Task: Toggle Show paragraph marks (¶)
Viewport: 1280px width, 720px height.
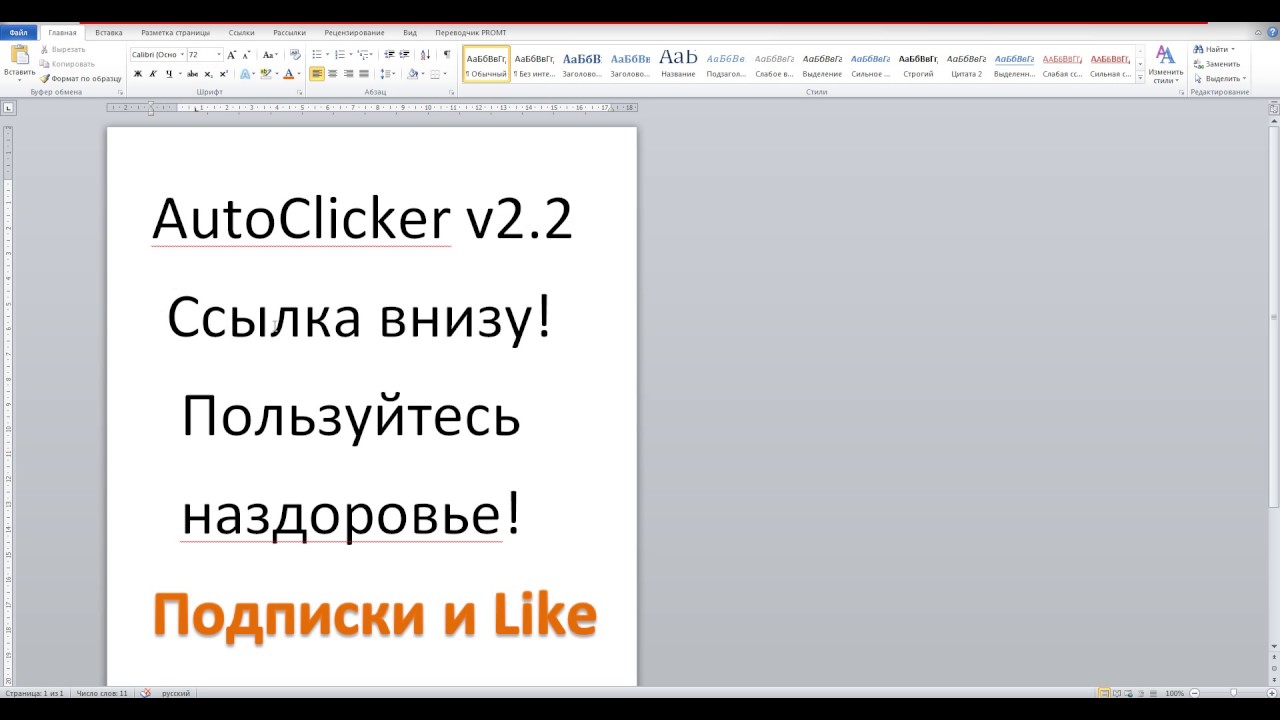Action: 447,55
